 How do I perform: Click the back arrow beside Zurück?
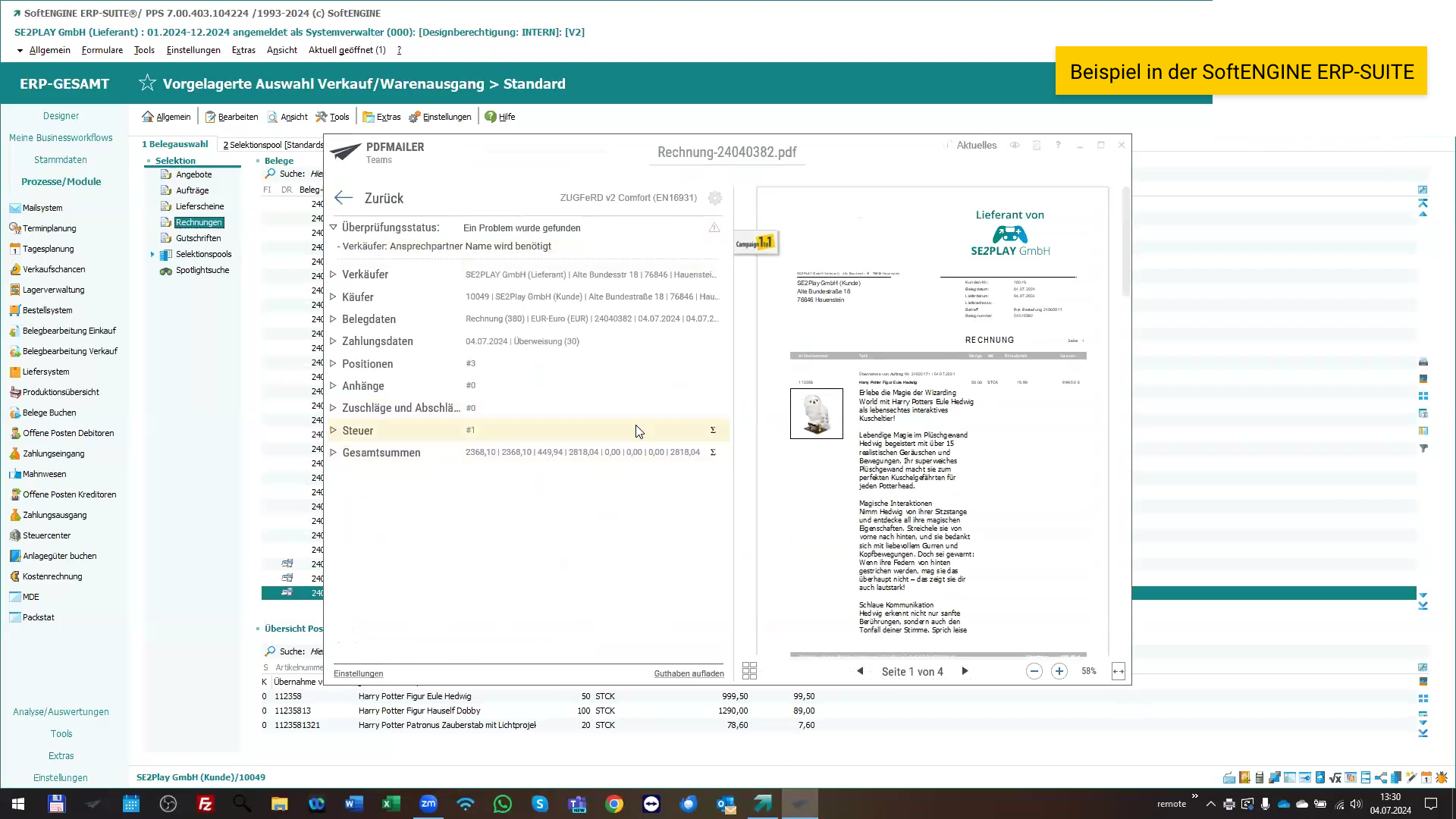pos(344,198)
